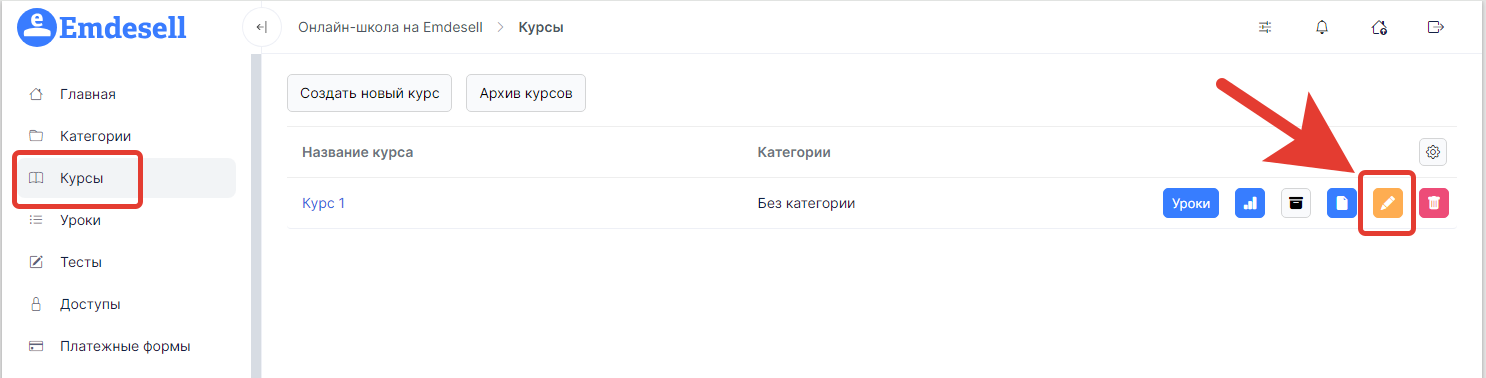
Task: Click the Emdesell logo
Action: coord(102,27)
